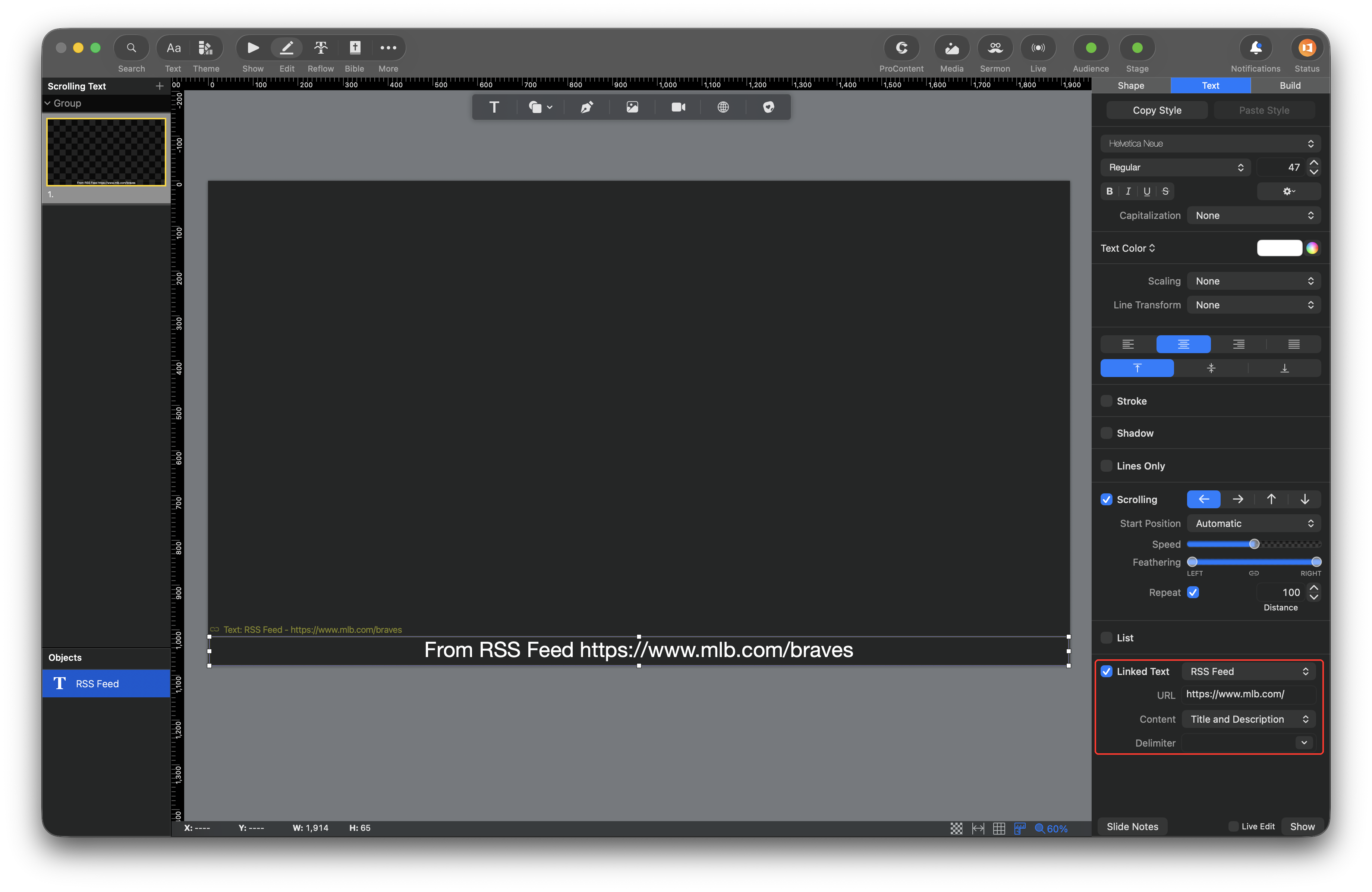Viewport: 1372px width, 892px height.
Task: Open the Media bin icon
Action: point(952,48)
